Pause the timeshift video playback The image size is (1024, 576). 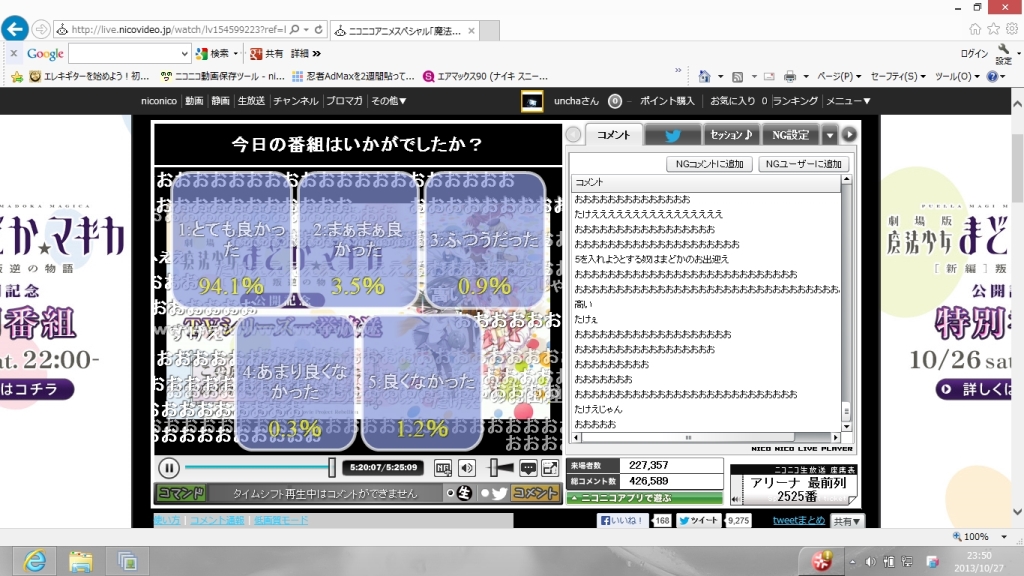[x=168, y=468]
